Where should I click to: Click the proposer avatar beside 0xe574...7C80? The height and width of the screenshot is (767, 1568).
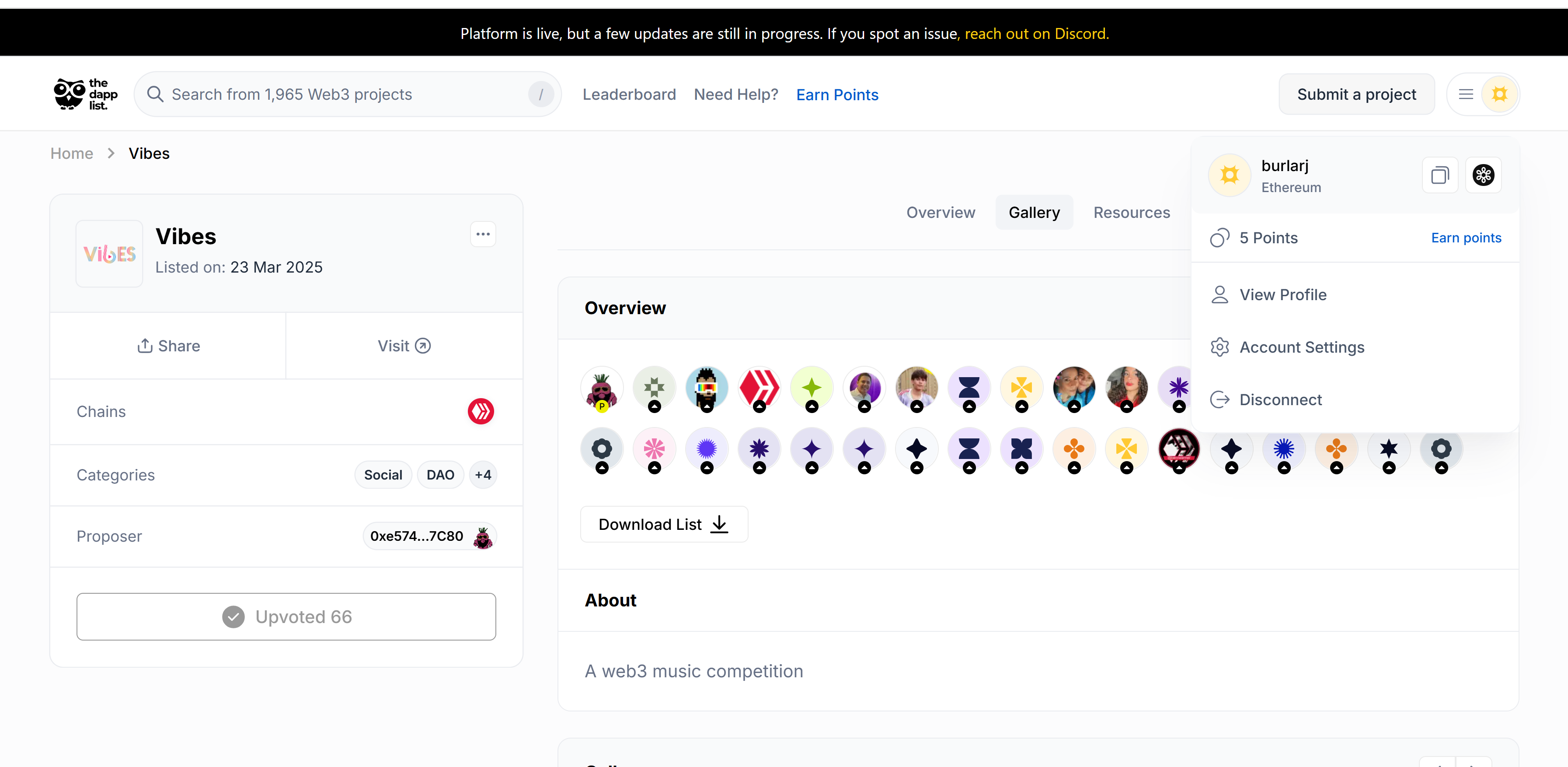click(483, 537)
